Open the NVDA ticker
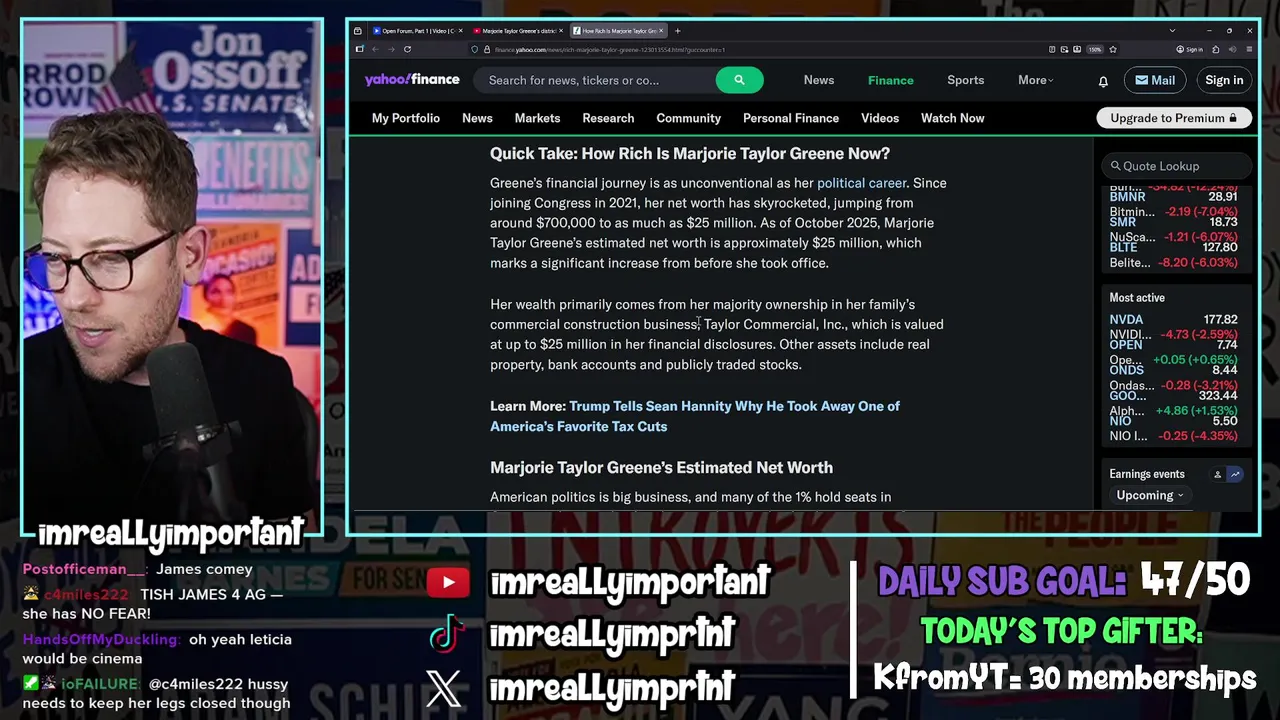This screenshot has width=1280, height=720. coord(1126,320)
